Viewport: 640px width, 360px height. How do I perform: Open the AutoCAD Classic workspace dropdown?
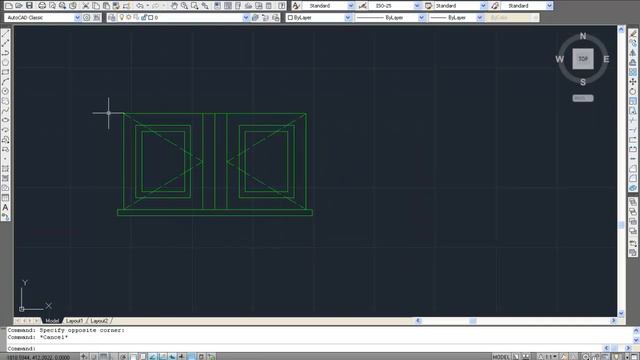(78, 18)
